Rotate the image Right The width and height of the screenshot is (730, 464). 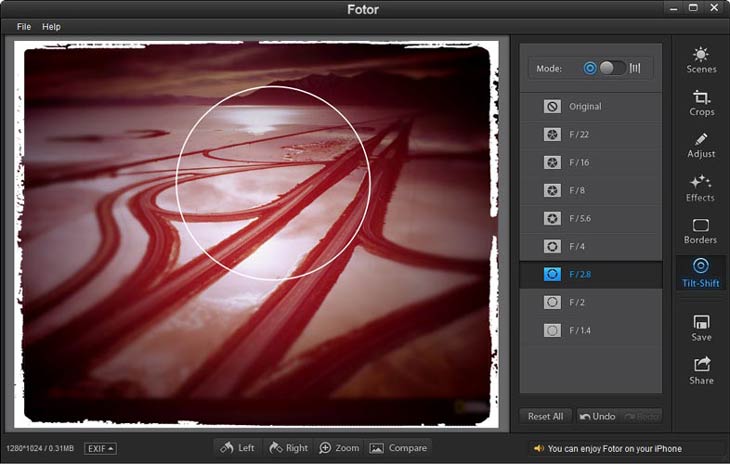[288, 448]
